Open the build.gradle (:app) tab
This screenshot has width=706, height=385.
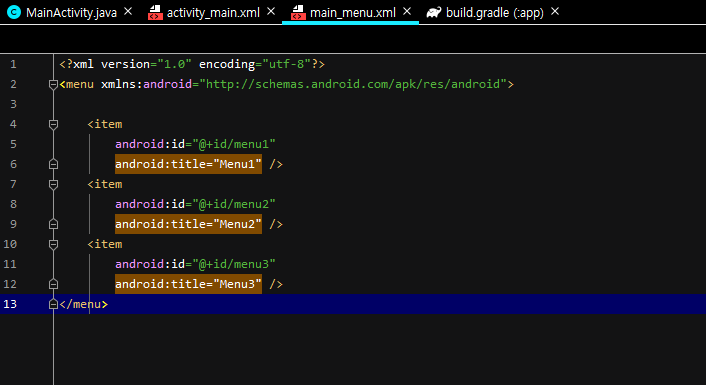494,13
